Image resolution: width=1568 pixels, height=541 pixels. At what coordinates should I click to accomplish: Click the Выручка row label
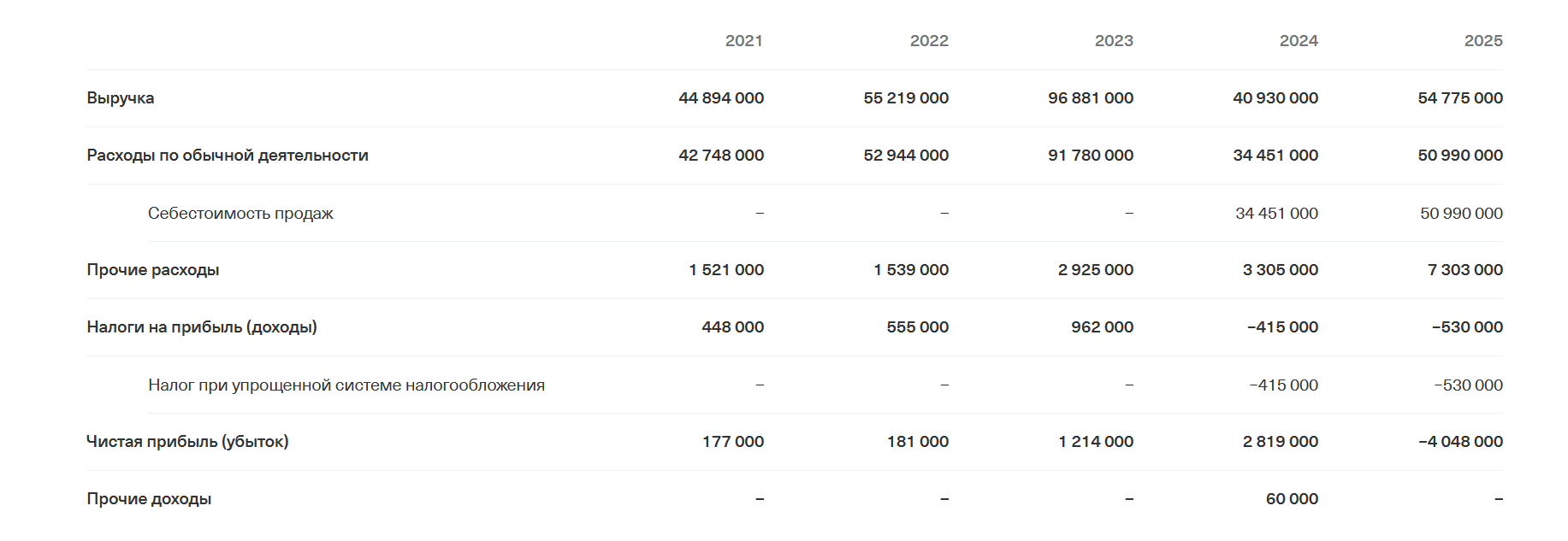coord(121,98)
